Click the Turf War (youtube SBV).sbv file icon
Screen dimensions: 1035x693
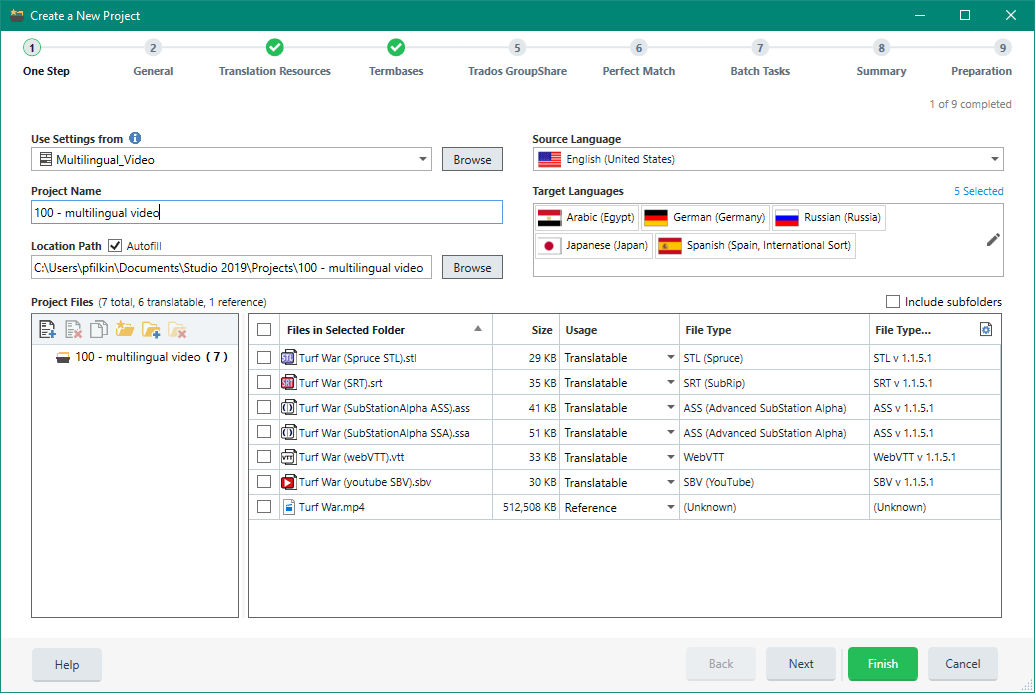click(x=288, y=482)
